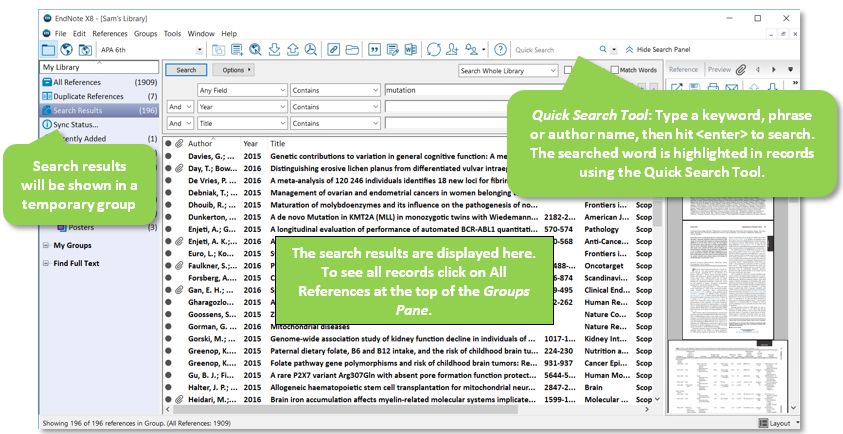Expand the My Groups group set
Image resolution: width=843 pixels, height=434 pixels.
46,245
